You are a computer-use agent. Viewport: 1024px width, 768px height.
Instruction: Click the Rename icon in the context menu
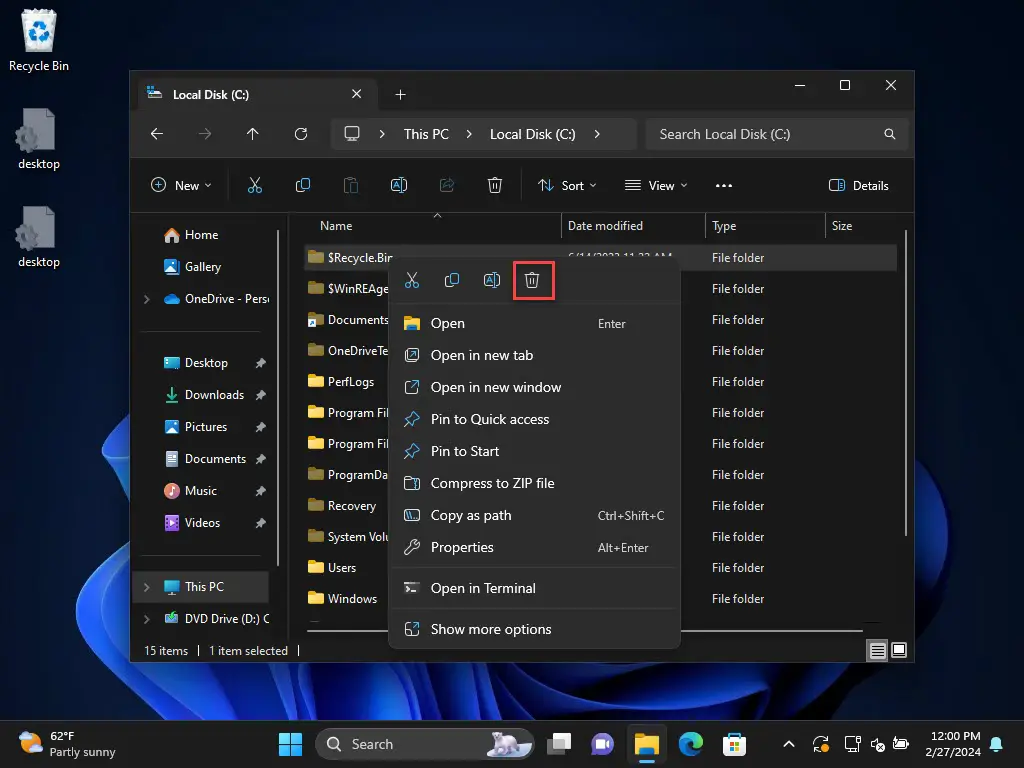[491, 280]
